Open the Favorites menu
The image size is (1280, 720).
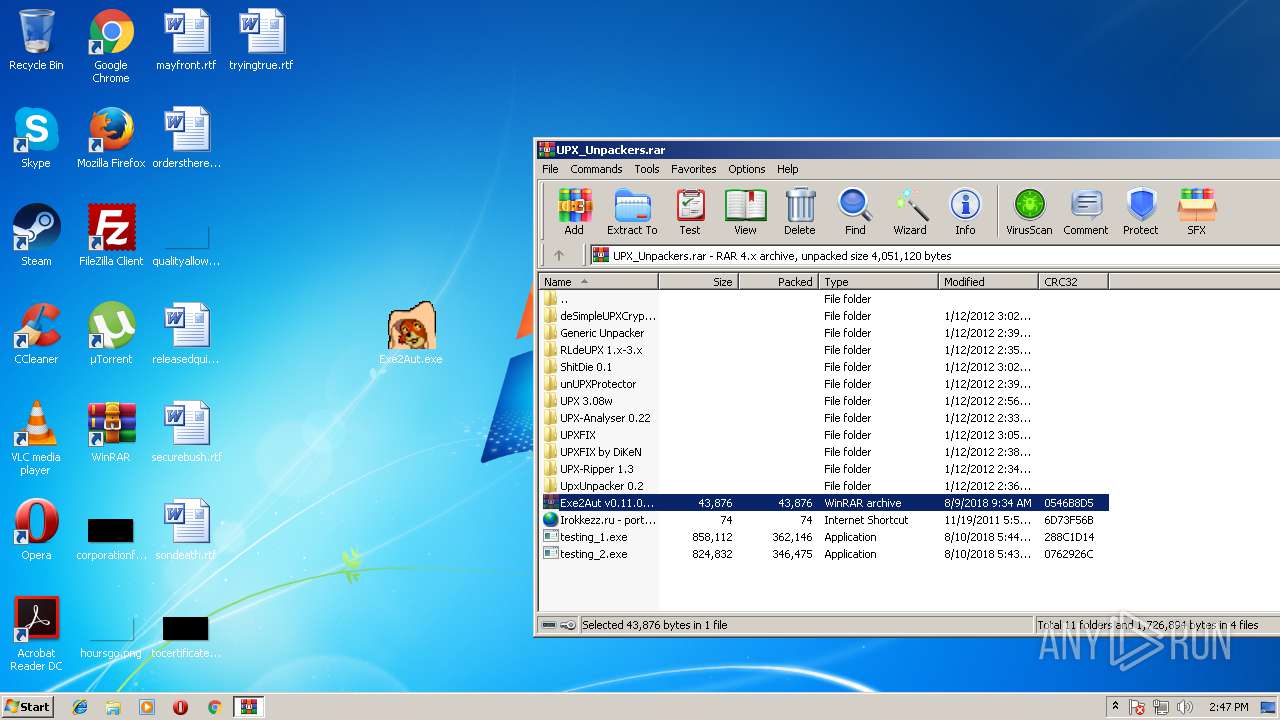click(x=693, y=169)
